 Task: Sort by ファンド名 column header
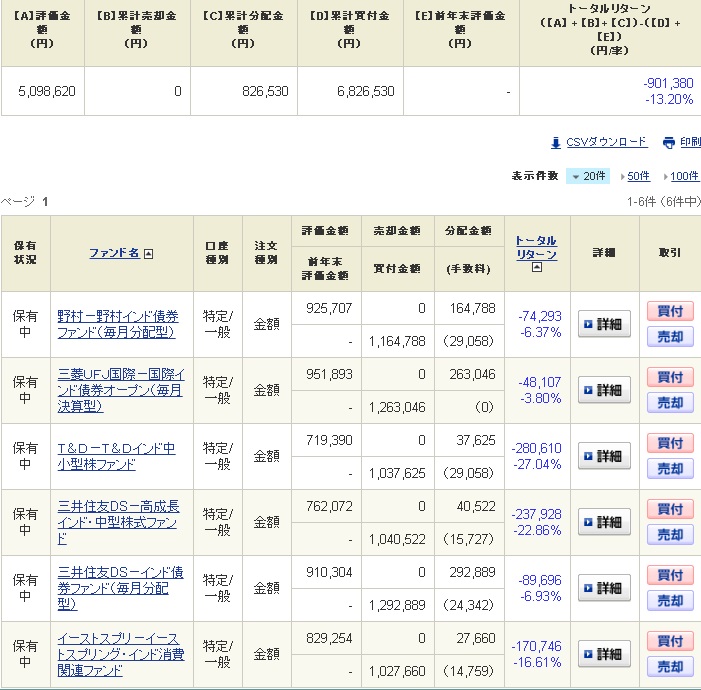pos(114,254)
